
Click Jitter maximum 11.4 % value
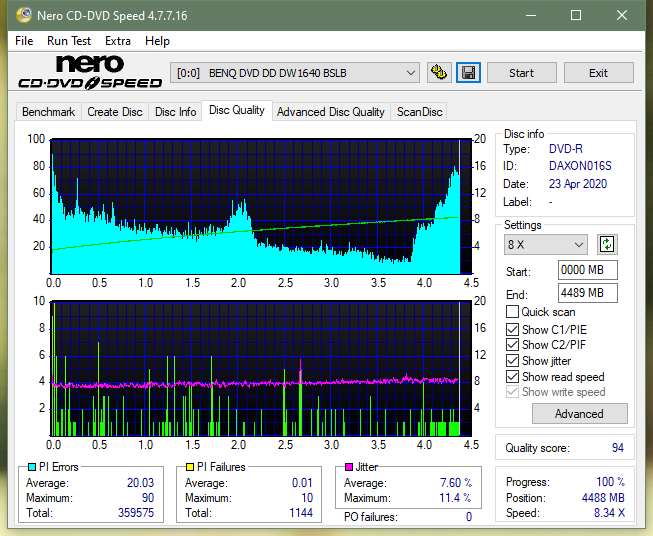pyautogui.click(x=456, y=498)
